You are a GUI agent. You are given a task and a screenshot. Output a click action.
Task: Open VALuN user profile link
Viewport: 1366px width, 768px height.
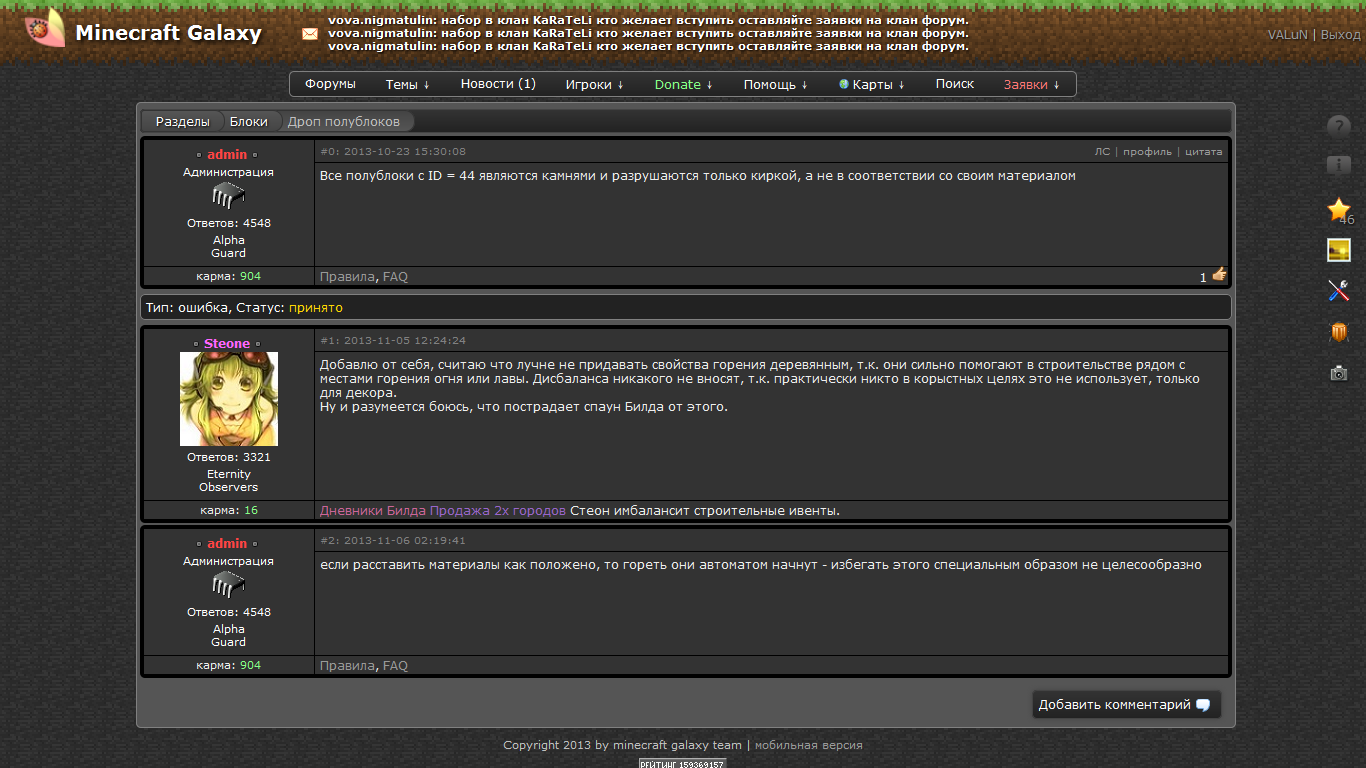pos(1287,34)
